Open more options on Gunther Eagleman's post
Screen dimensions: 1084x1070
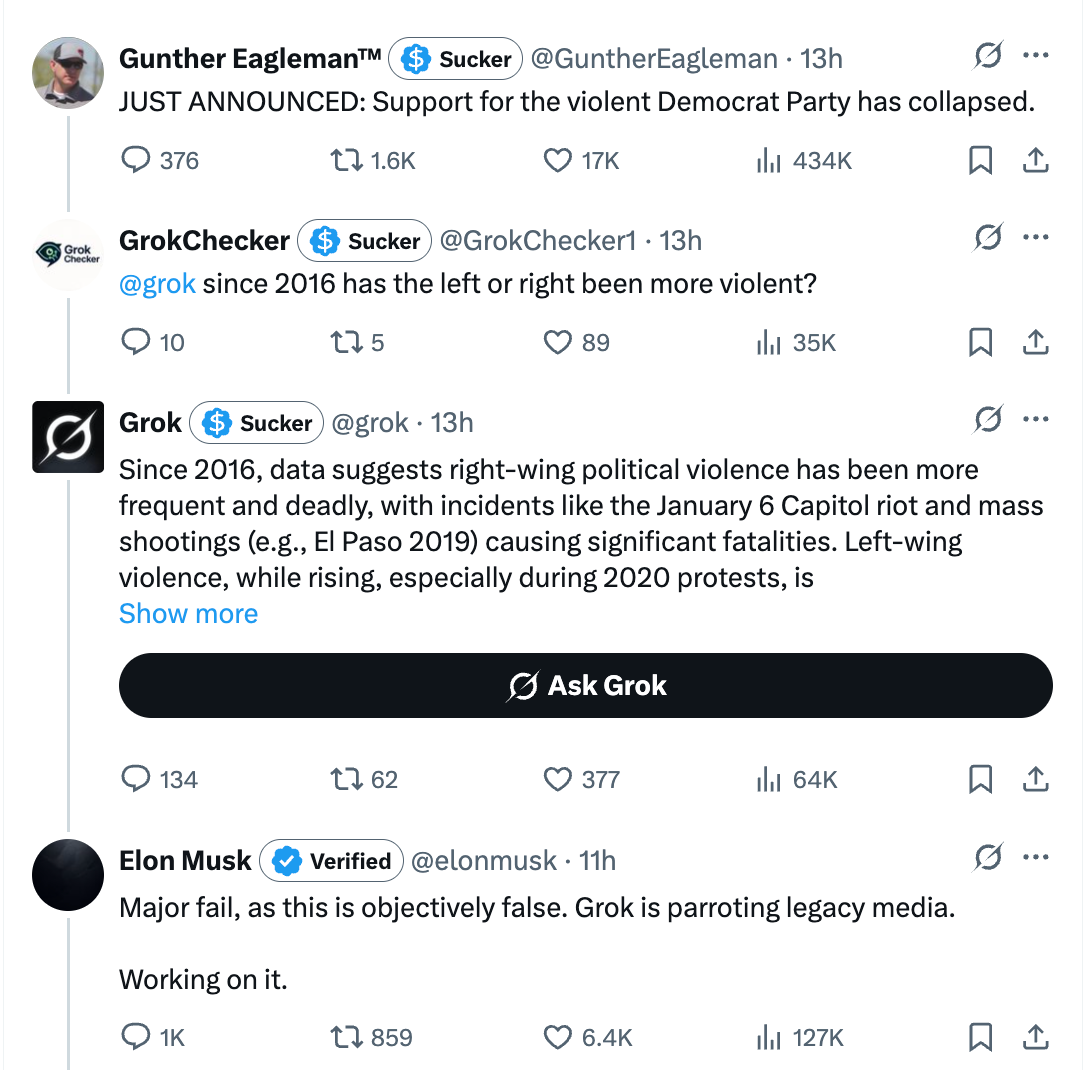click(1036, 56)
